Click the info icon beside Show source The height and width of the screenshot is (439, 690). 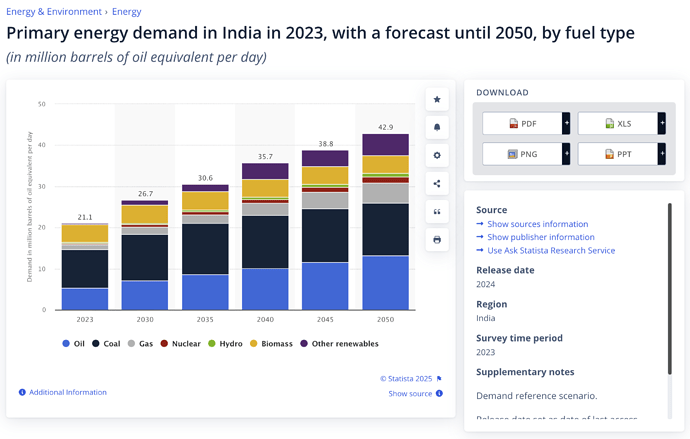click(439, 394)
